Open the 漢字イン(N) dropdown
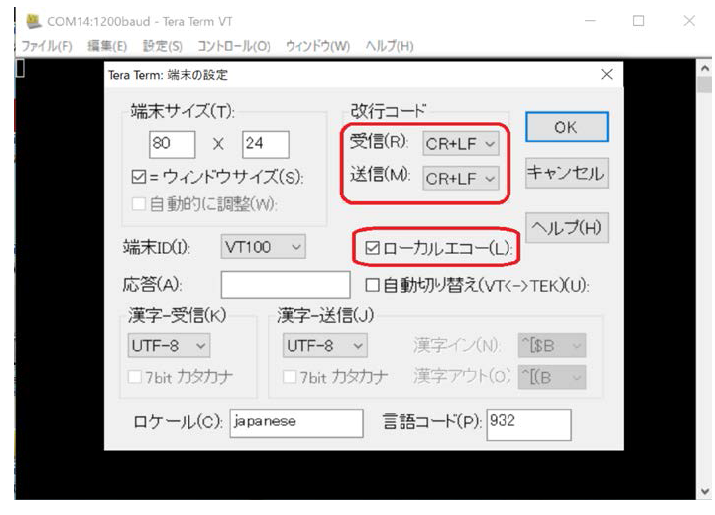Screen dimensions: 715x515 pos(552,346)
